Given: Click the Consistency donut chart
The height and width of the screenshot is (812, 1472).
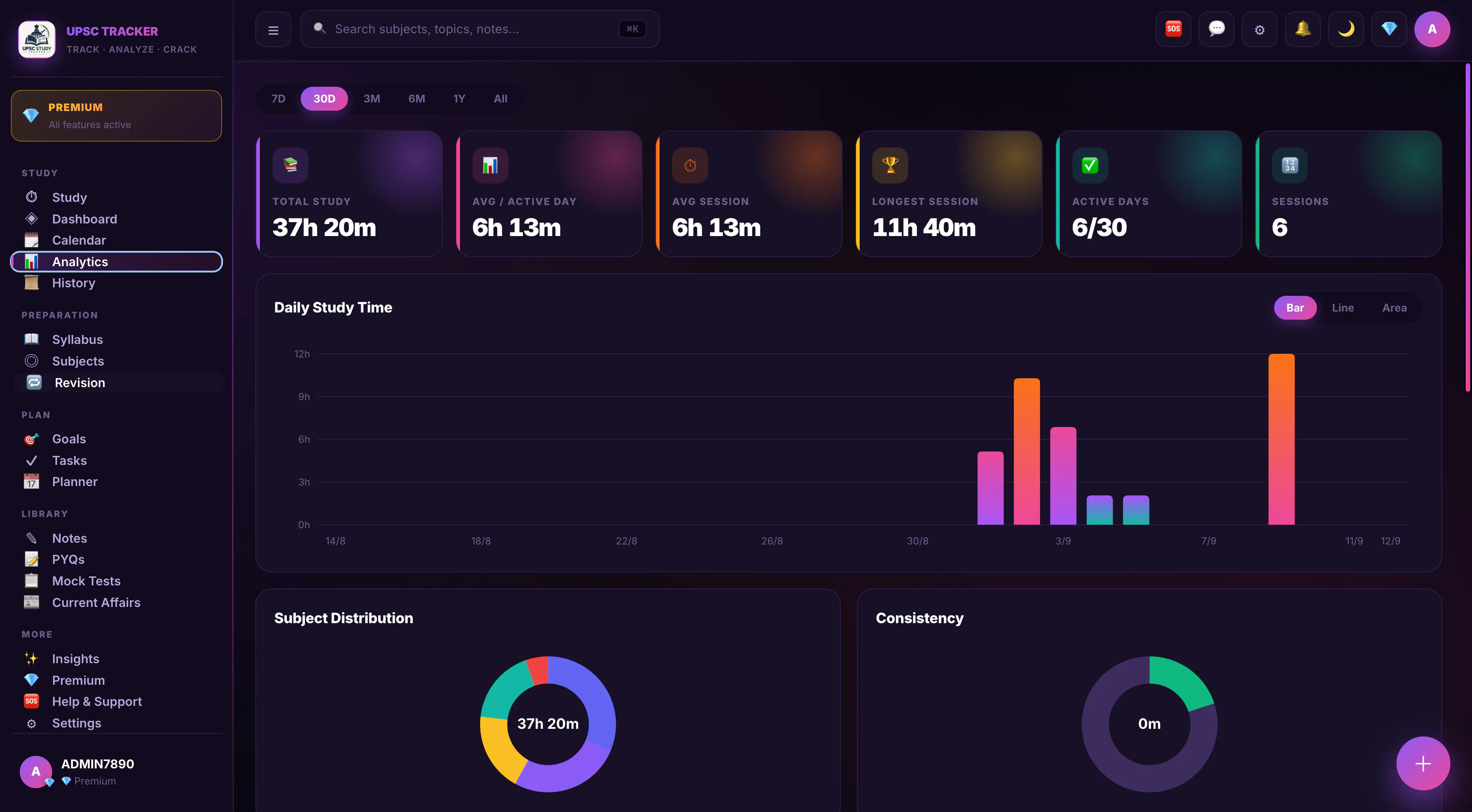Looking at the screenshot, I should click(1149, 724).
